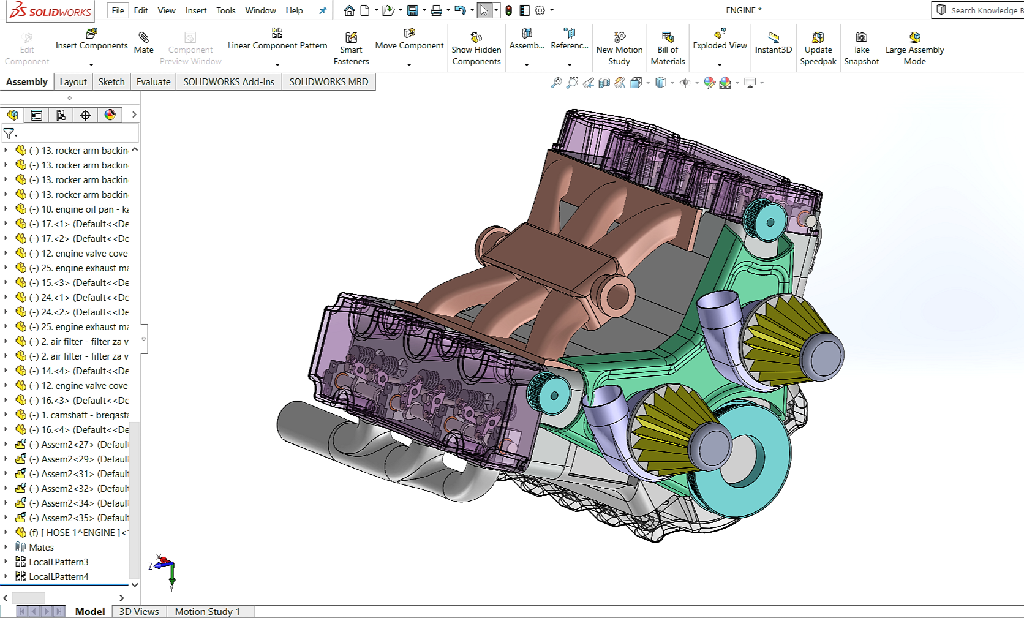Click the Search Knowledge Base field

983,10
